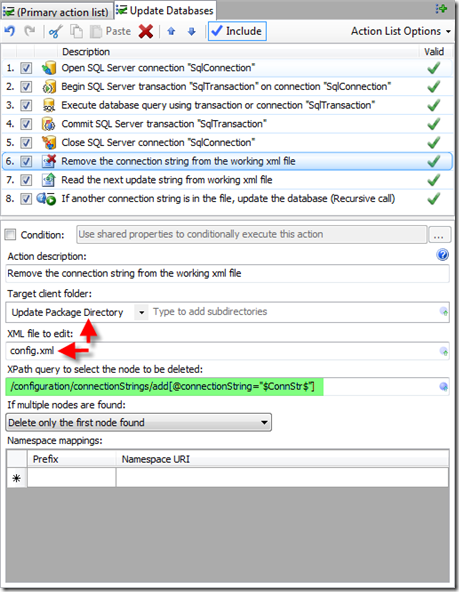Screen dimensions: 459x592
Task: Click the blue help question icon
Action: pyautogui.click(x=442, y=255)
